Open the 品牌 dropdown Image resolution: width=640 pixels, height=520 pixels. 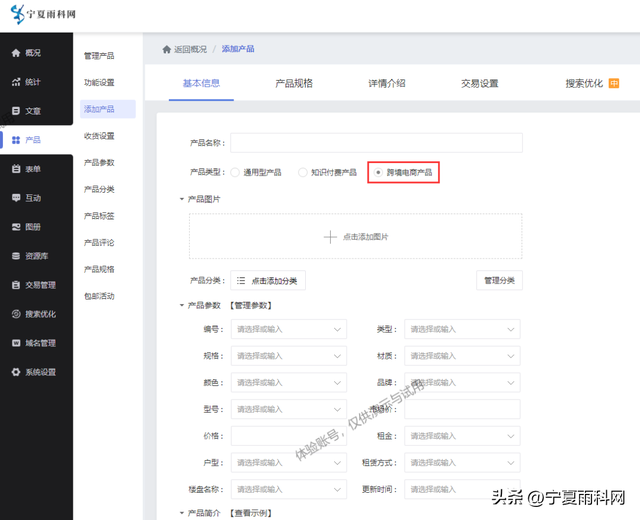[462, 383]
